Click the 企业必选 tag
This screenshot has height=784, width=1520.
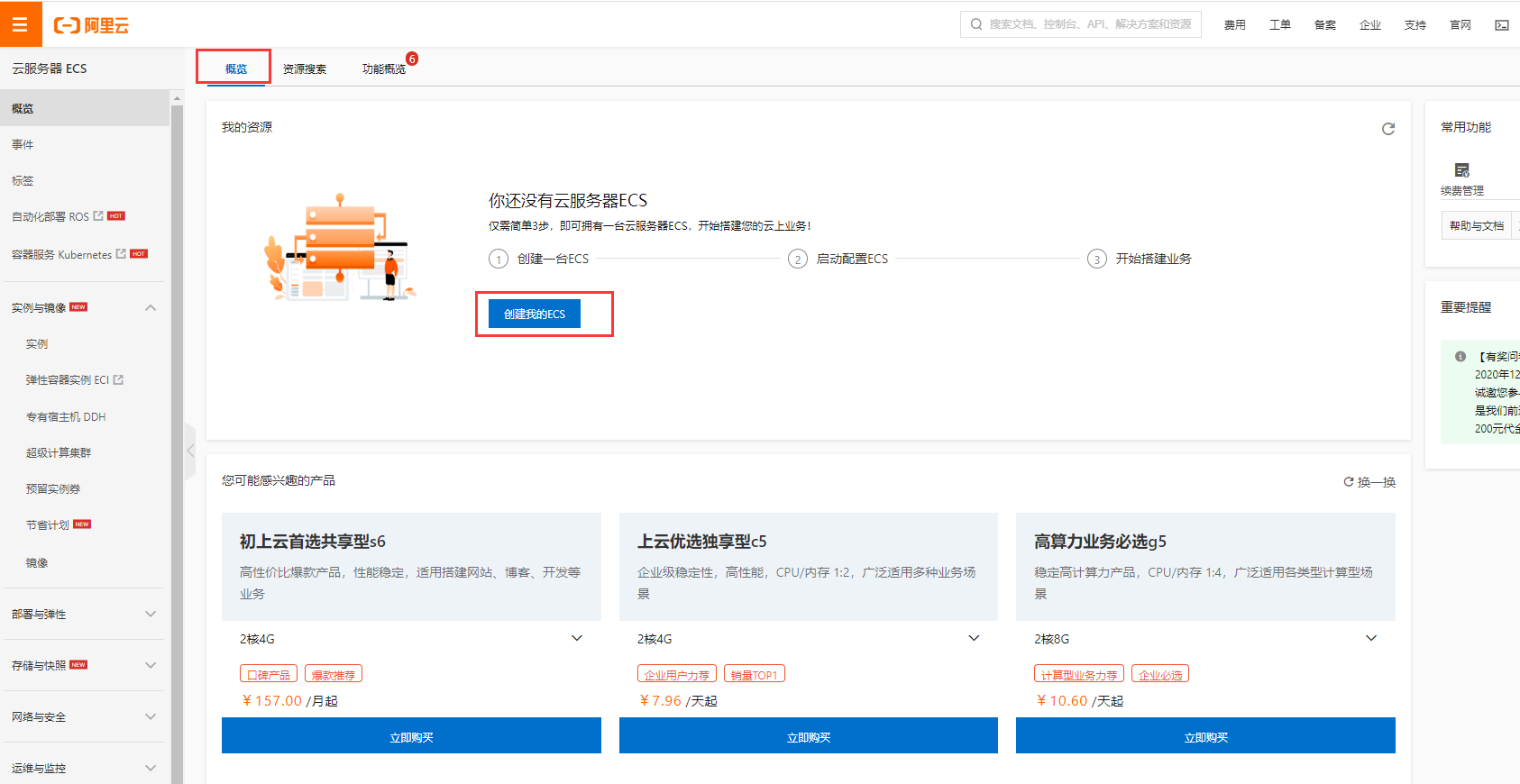1160,674
